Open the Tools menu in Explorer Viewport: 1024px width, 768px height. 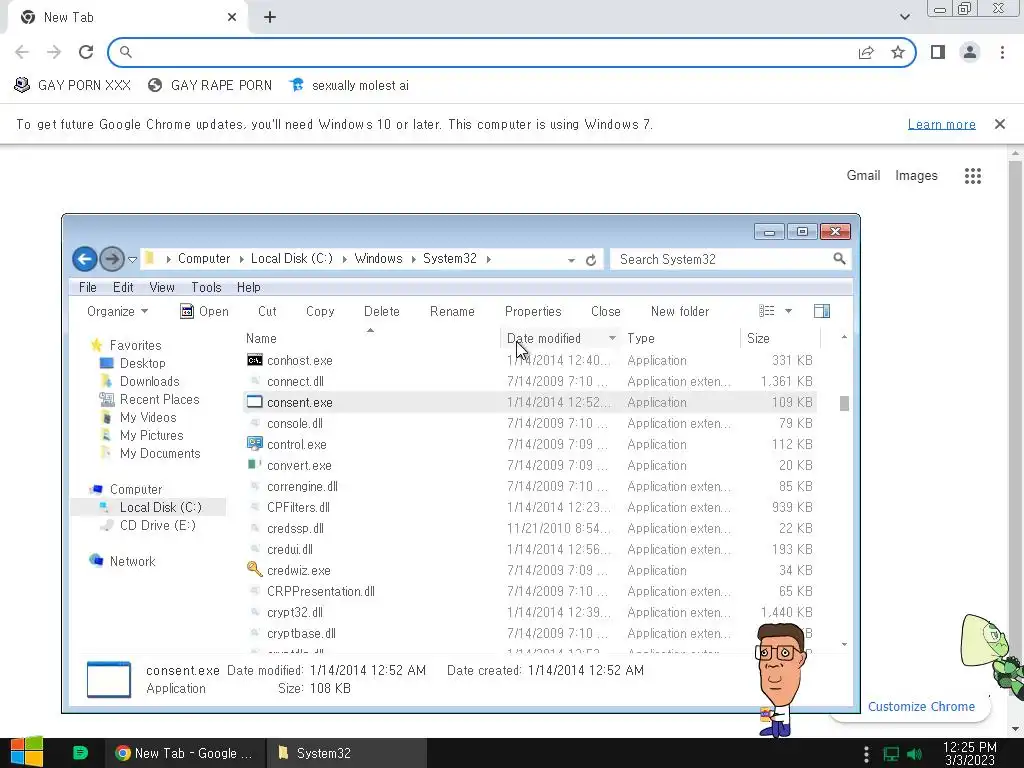(206, 287)
